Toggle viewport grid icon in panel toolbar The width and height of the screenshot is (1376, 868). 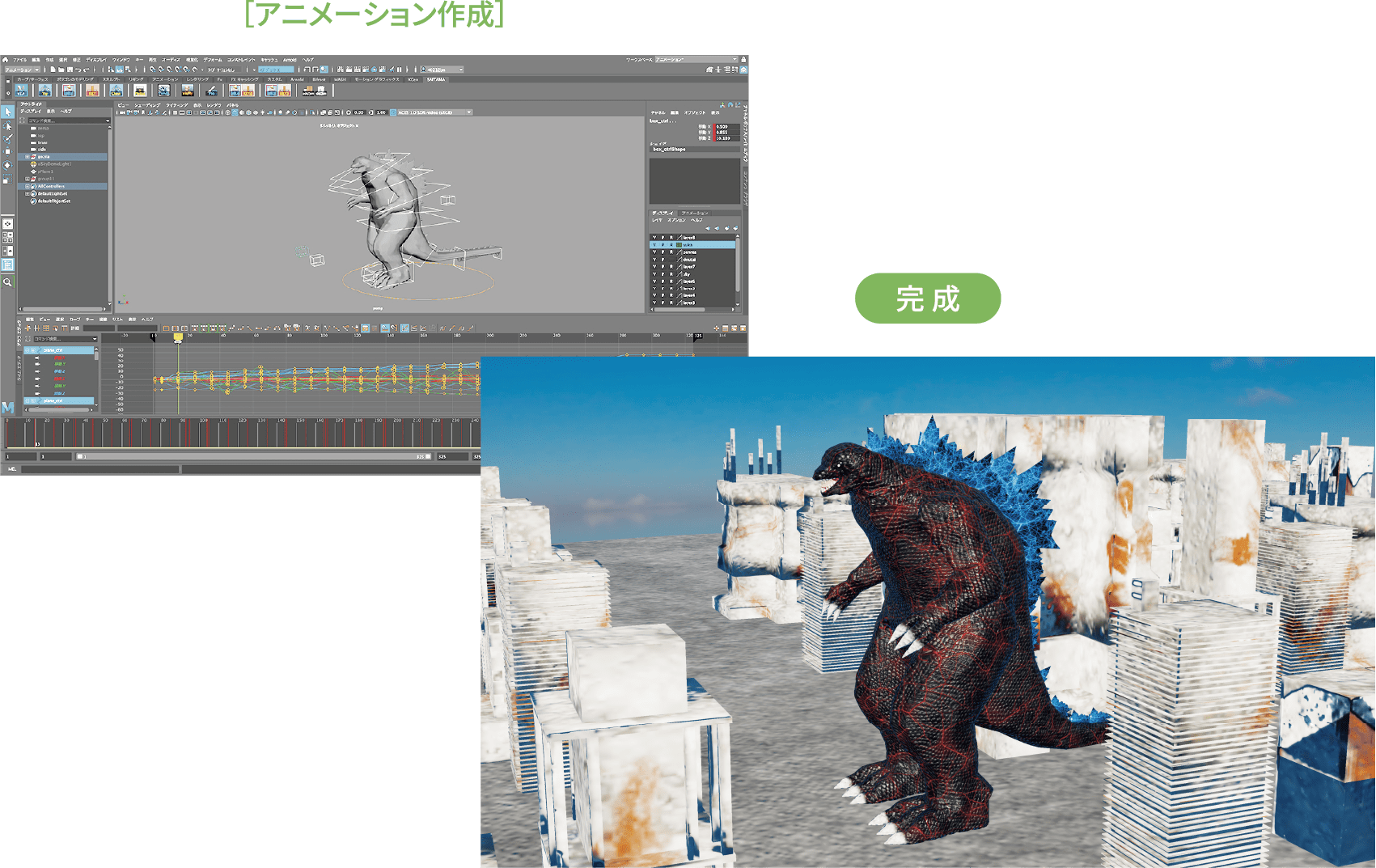175,112
